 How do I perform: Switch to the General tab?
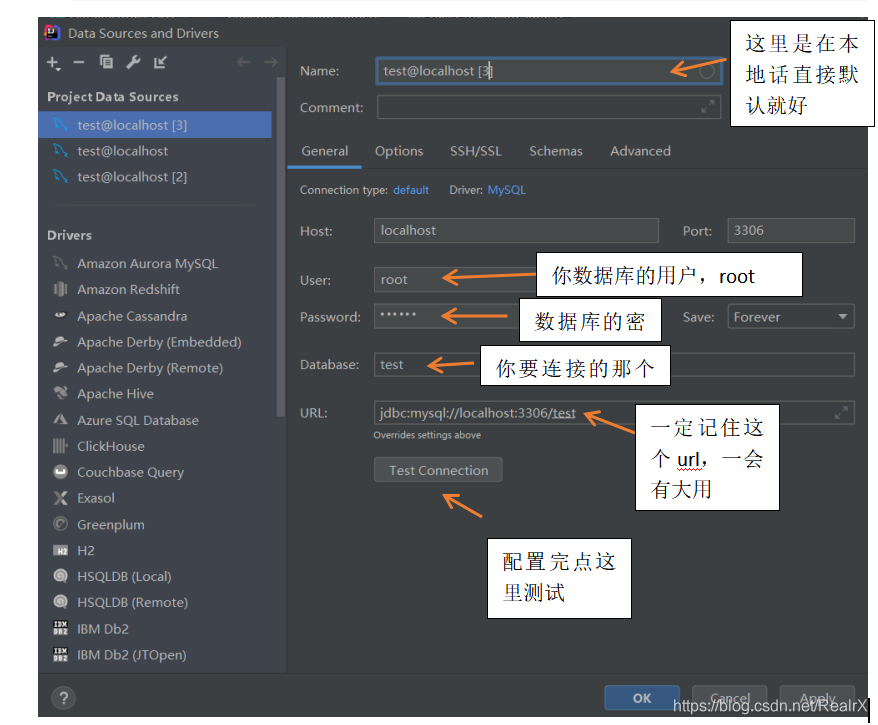point(324,151)
